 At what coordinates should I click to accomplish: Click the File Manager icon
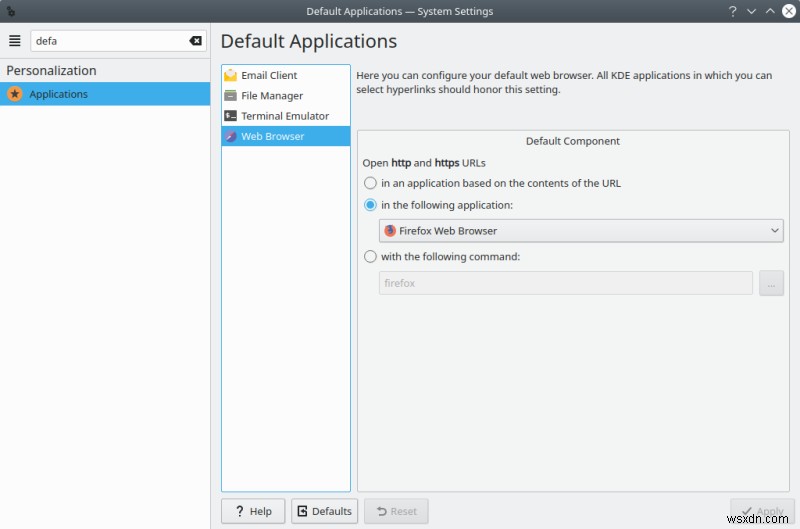(231, 95)
